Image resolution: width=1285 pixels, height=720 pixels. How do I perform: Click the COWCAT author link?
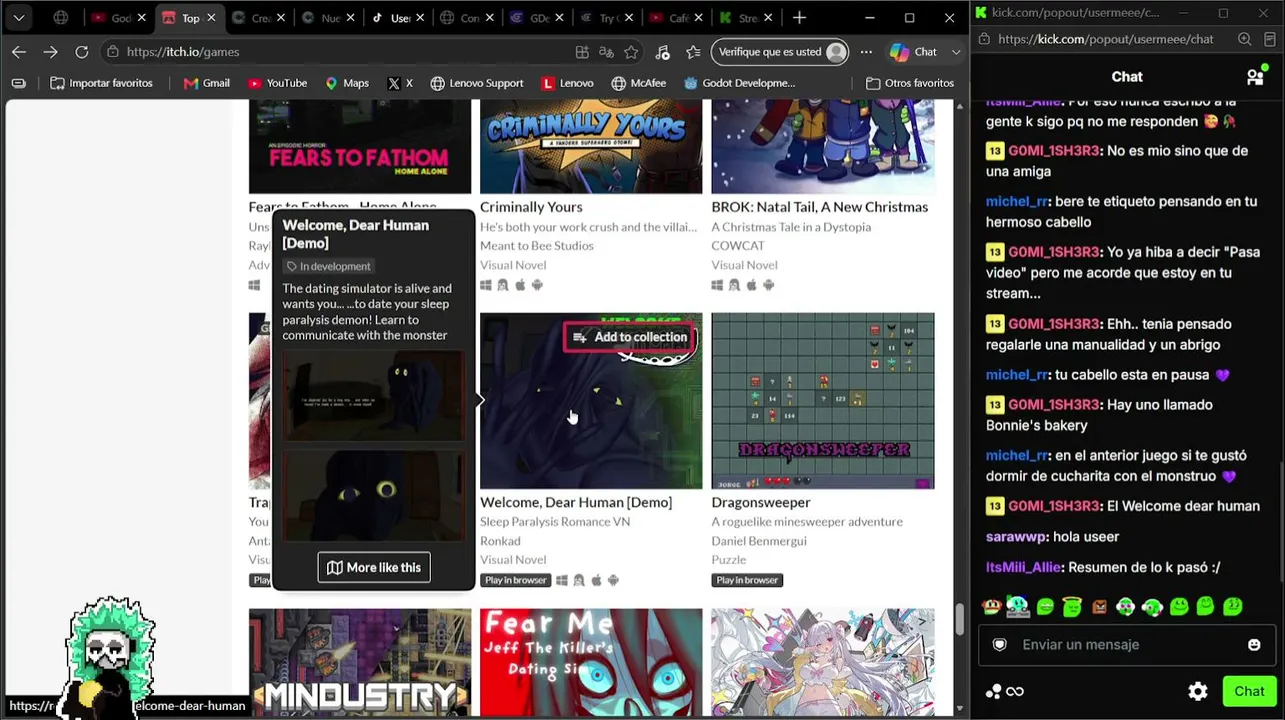pyautogui.click(x=738, y=246)
